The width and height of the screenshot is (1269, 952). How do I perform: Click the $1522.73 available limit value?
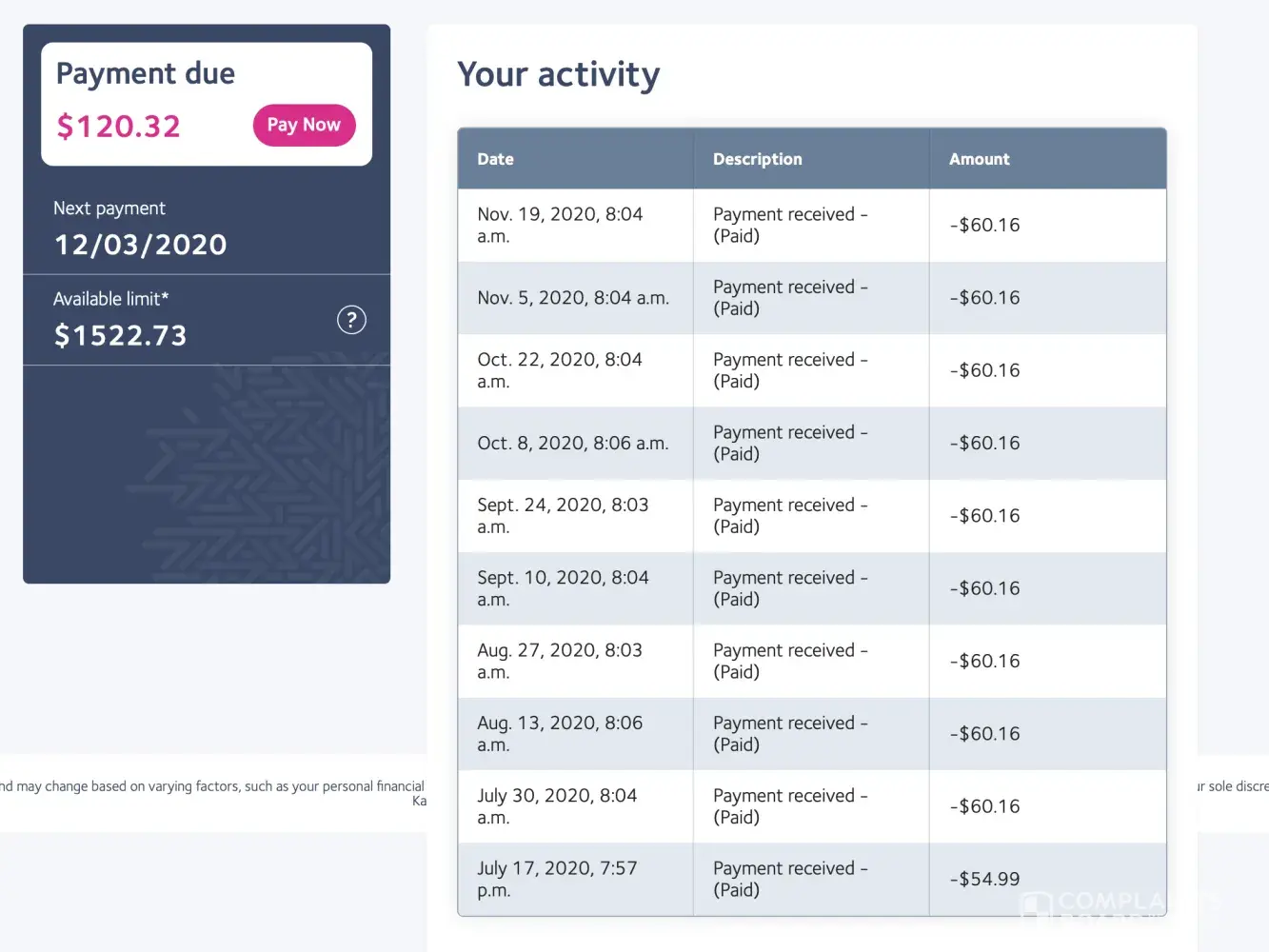tap(120, 335)
